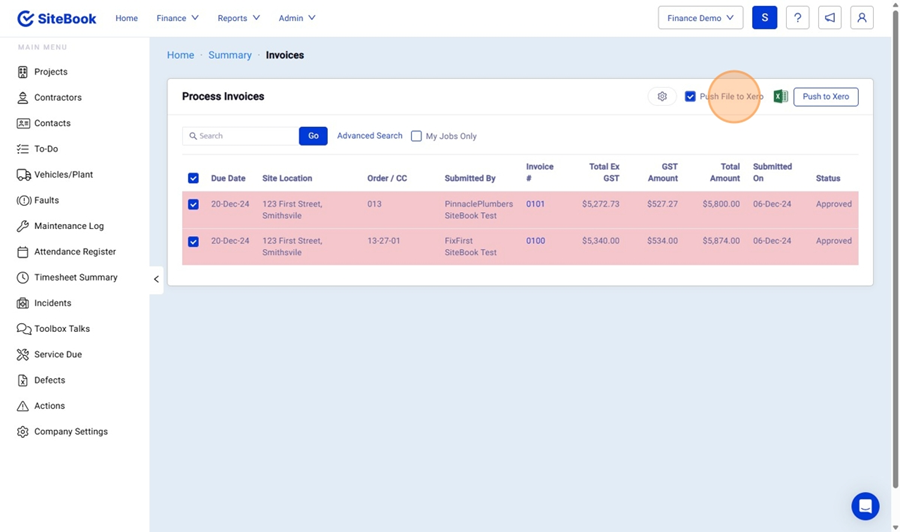Viewport: 900px width, 532px height.
Task: Click the help question mark icon
Action: [x=797, y=18]
